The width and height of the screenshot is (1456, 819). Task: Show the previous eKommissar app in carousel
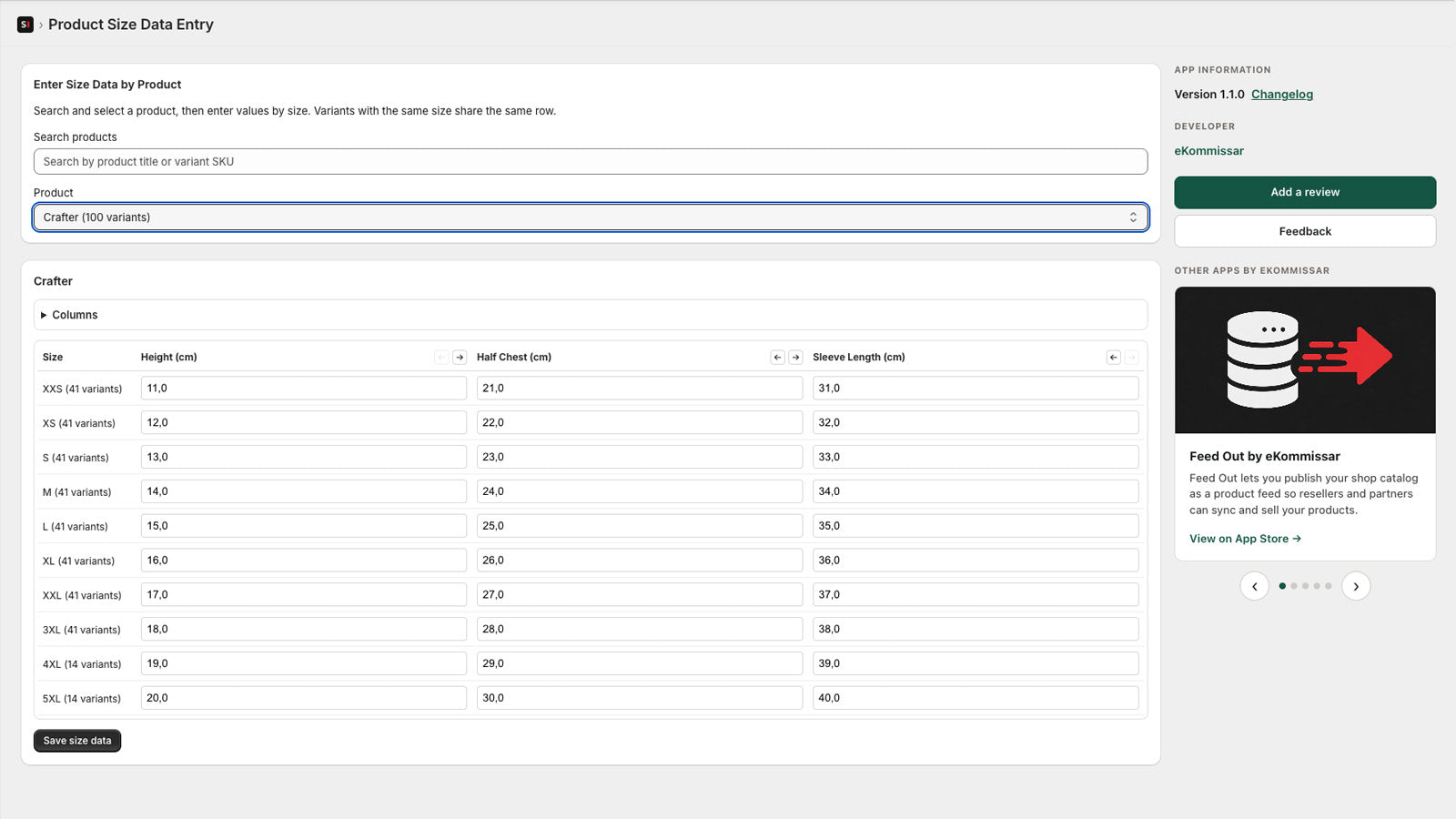click(1255, 586)
